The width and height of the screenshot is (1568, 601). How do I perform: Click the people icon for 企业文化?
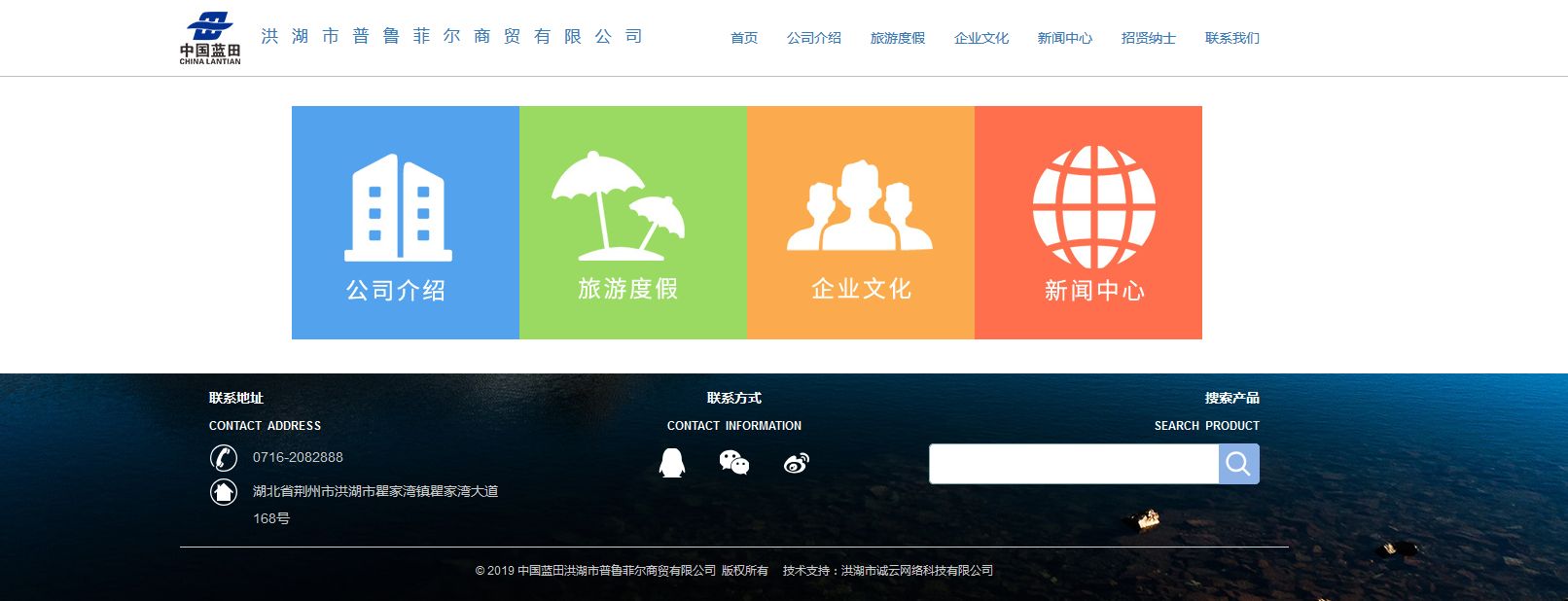(859, 206)
